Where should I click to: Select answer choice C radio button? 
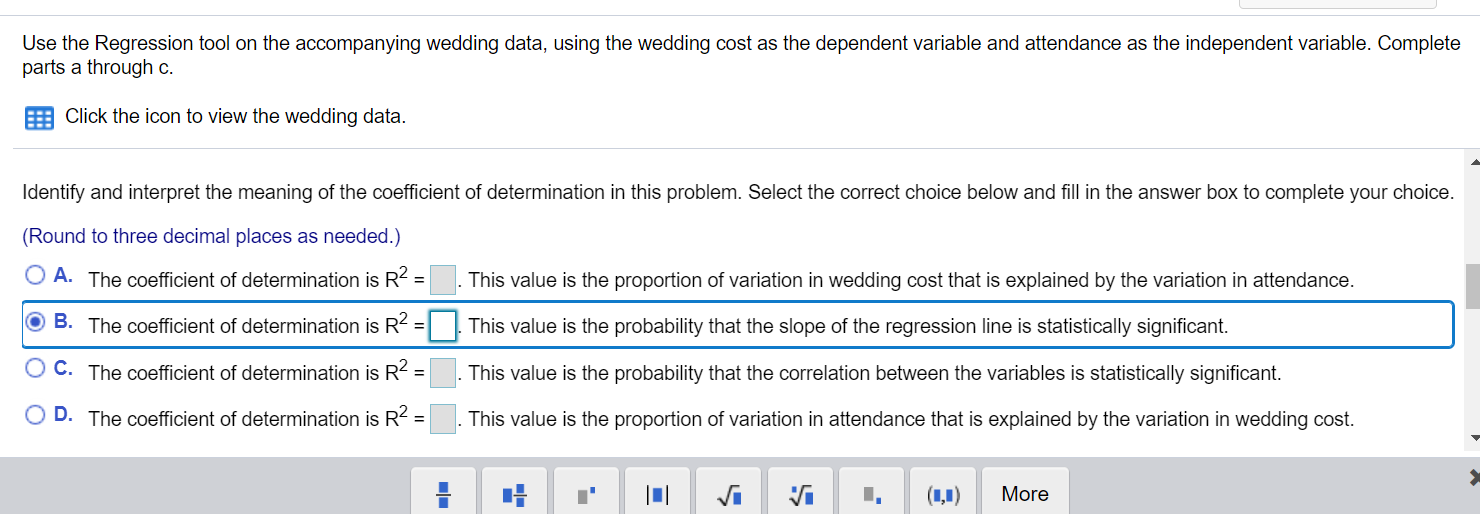36,368
